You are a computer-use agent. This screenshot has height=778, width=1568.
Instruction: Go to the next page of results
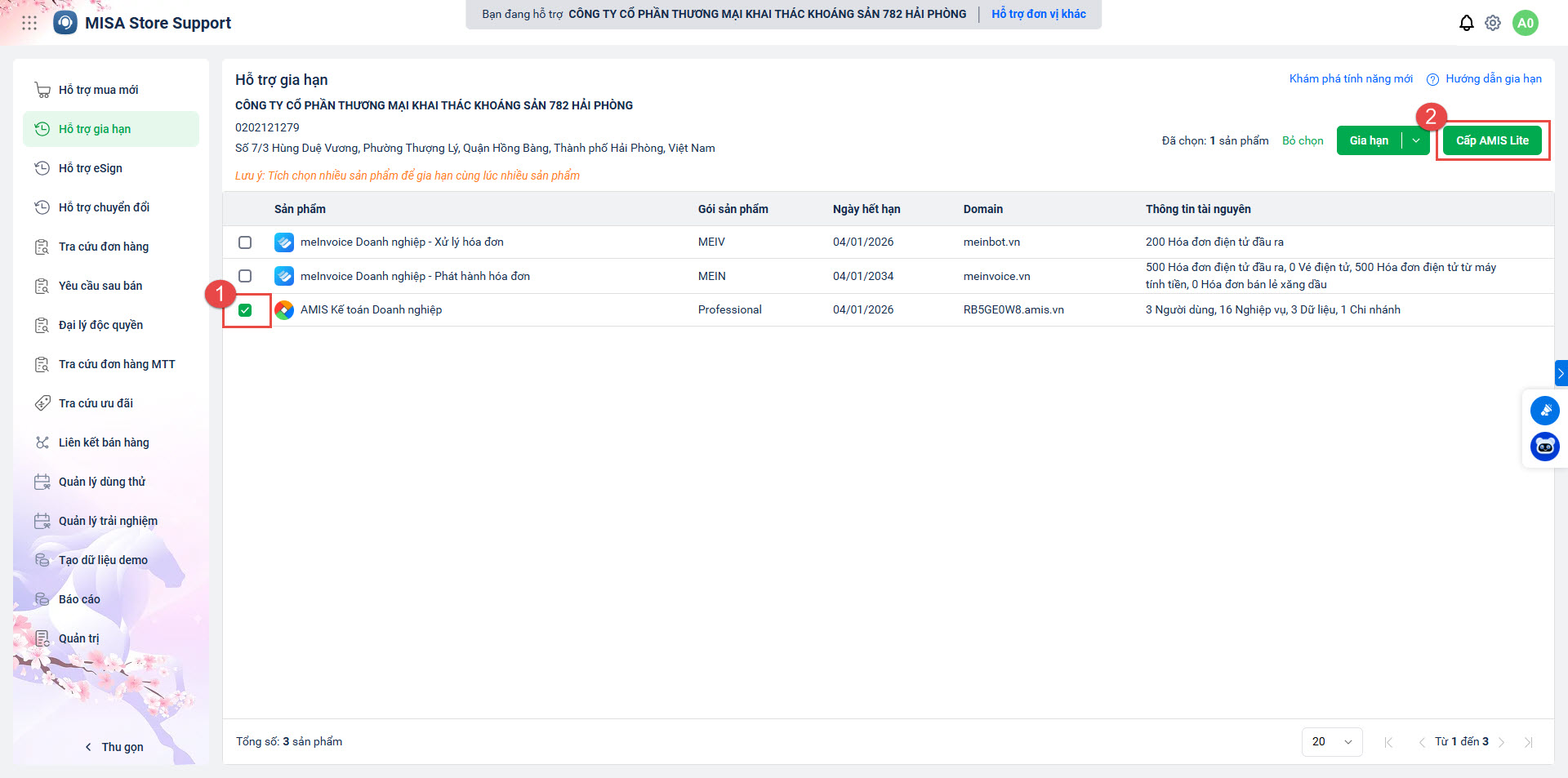click(1501, 742)
